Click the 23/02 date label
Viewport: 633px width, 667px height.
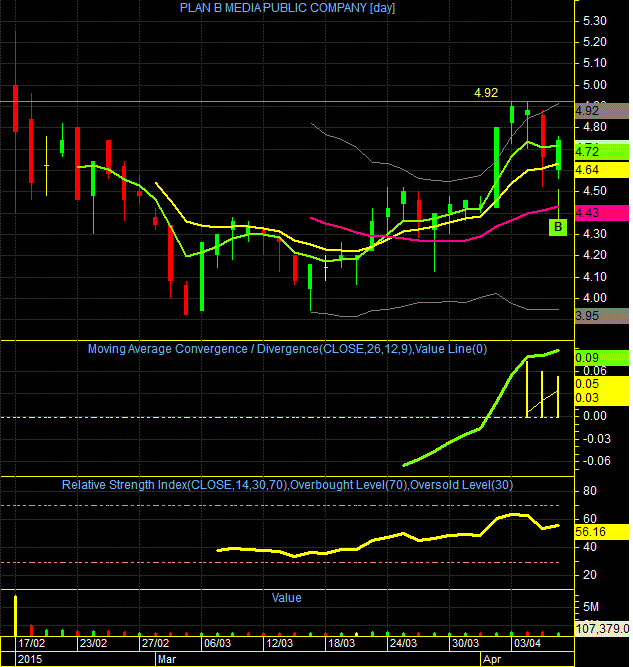(x=94, y=644)
